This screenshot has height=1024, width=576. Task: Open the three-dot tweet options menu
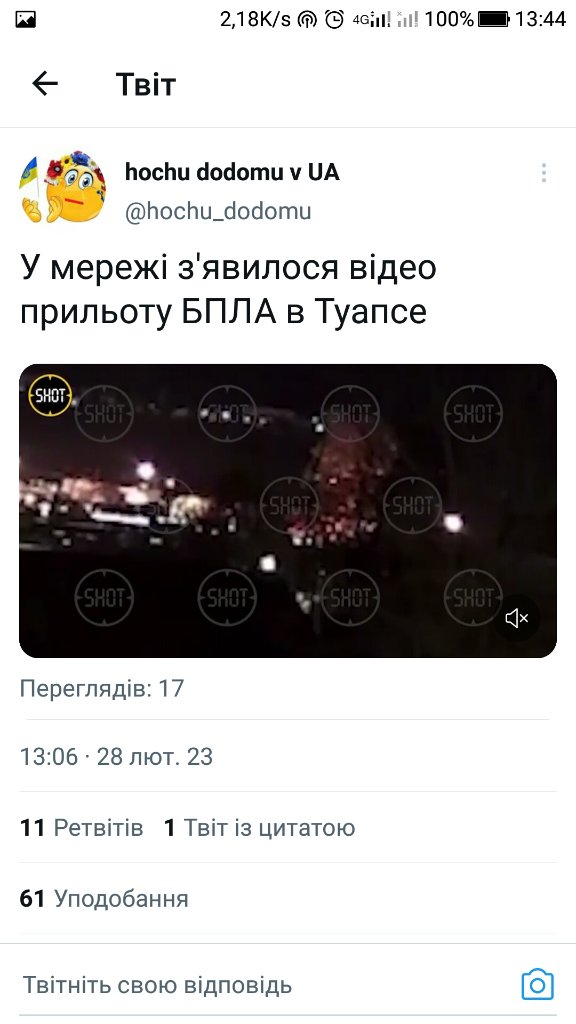543,173
